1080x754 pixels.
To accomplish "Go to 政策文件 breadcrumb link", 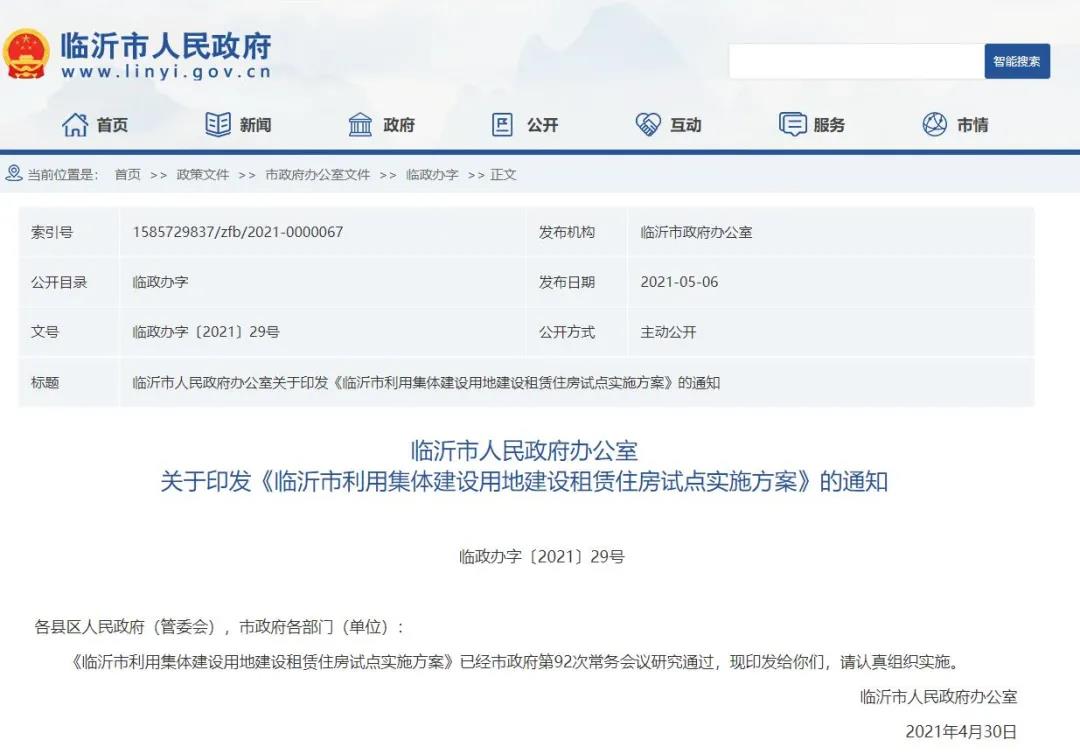I will (202, 175).
